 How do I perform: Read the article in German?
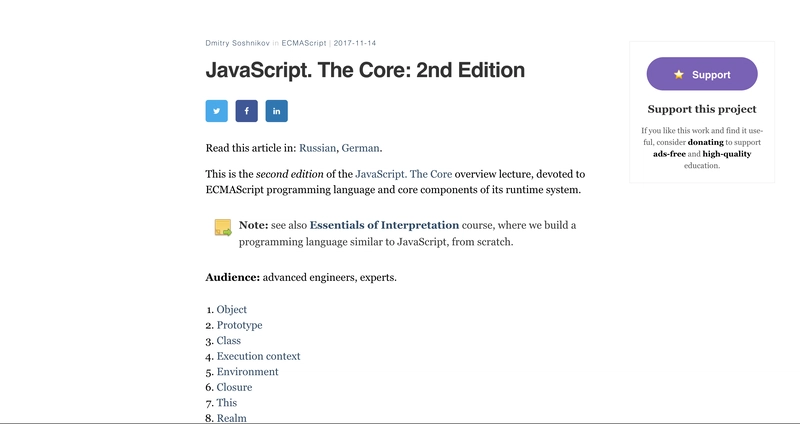click(x=360, y=148)
